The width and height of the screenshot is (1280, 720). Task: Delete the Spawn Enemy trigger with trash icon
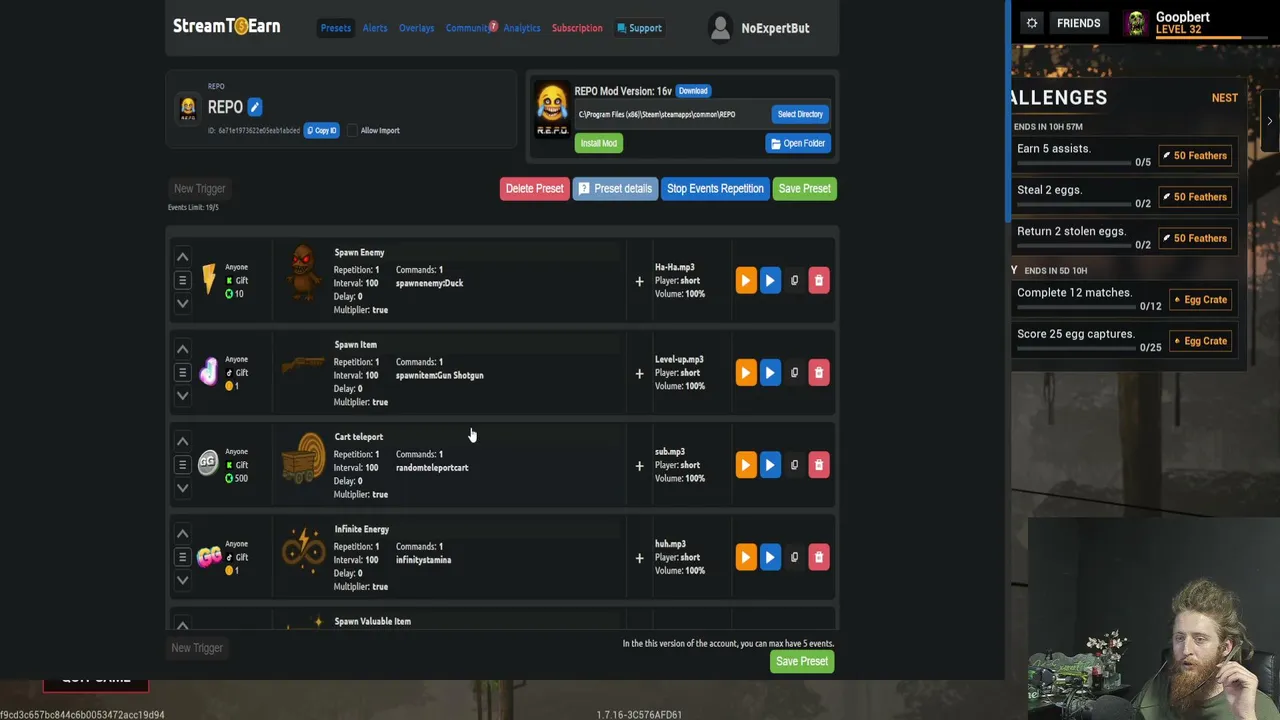819,281
